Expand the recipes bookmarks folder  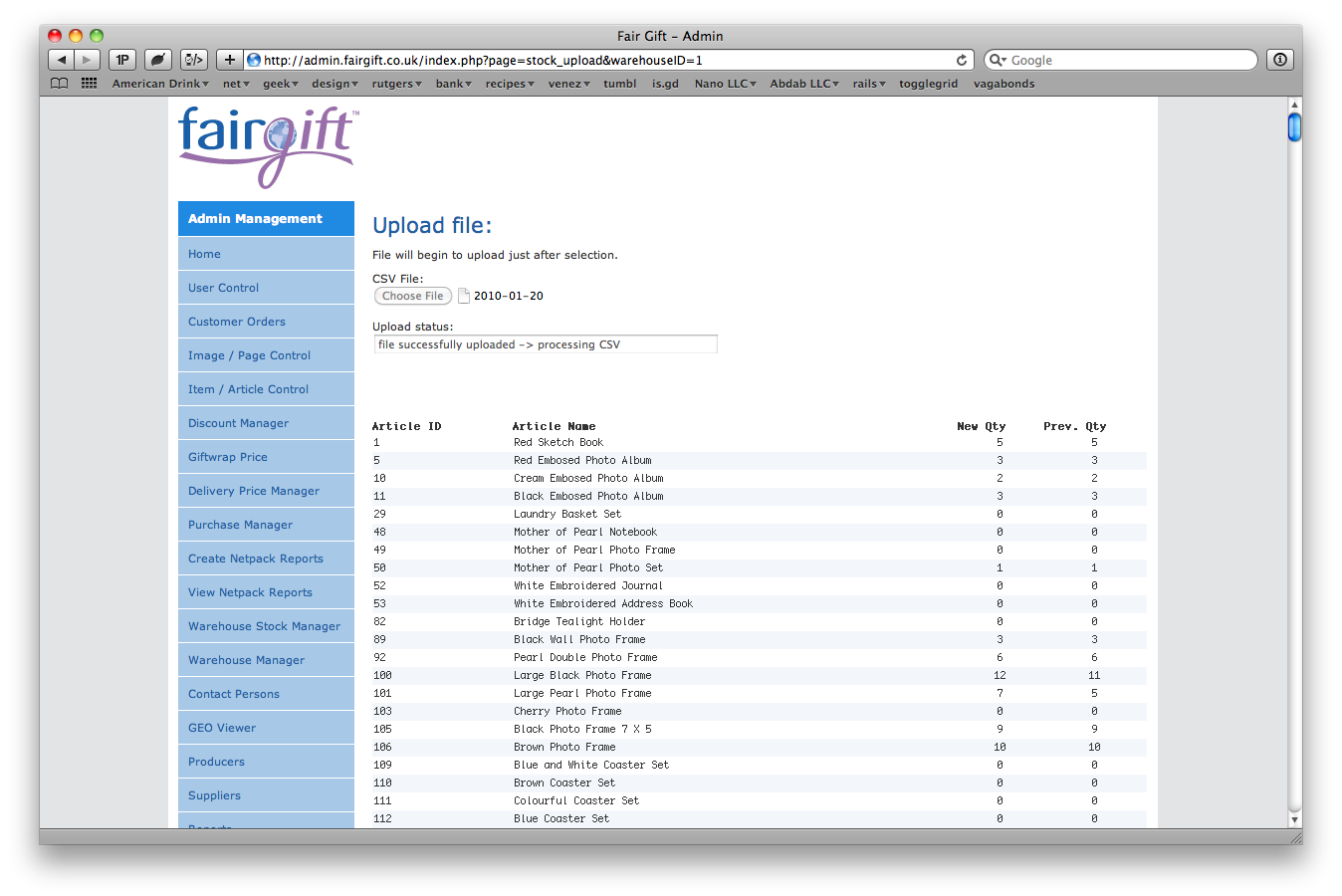(x=509, y=84)
